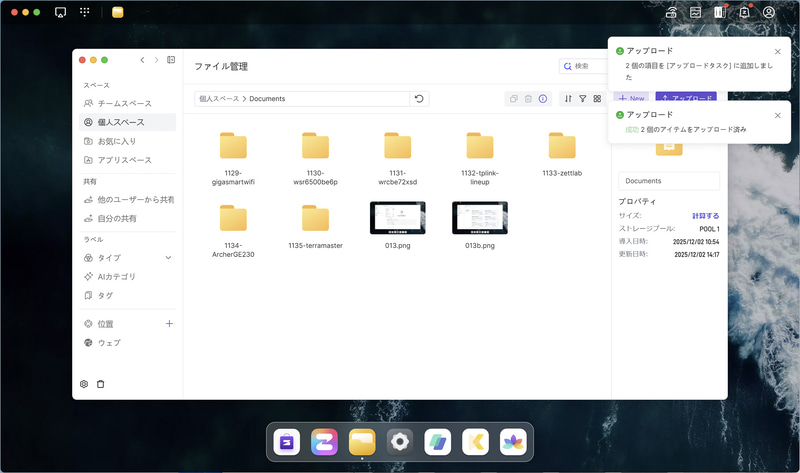Click the file manager icon in top bar
800x473 pixels.
point(118,12)
